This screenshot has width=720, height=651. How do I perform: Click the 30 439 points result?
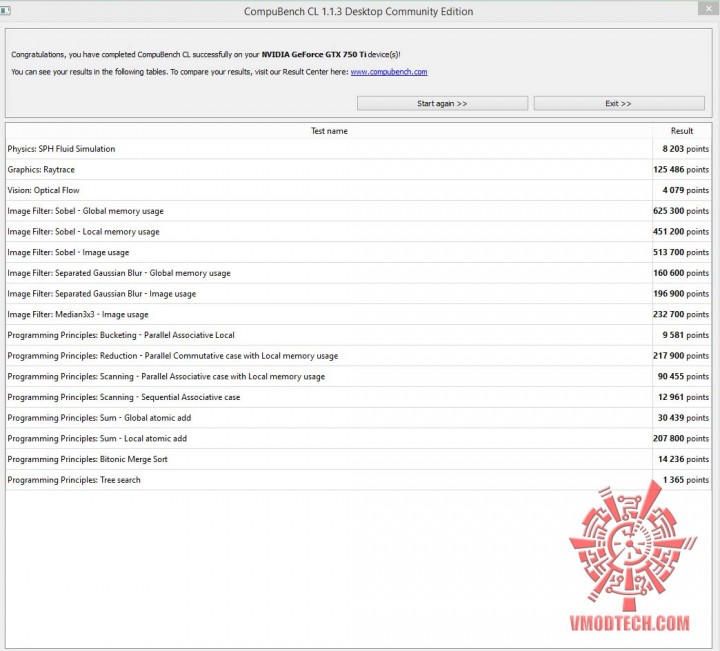(x=683, y=417)
